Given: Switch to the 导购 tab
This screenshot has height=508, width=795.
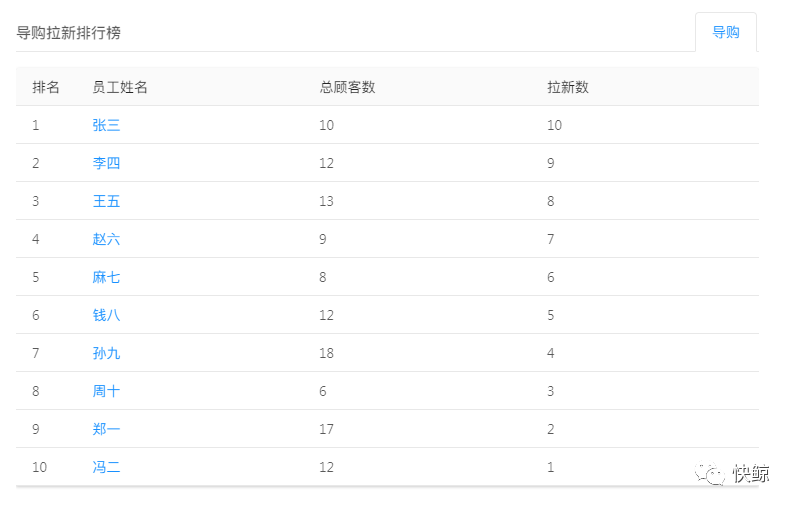Looking at the screenshot, I should 725,32.
